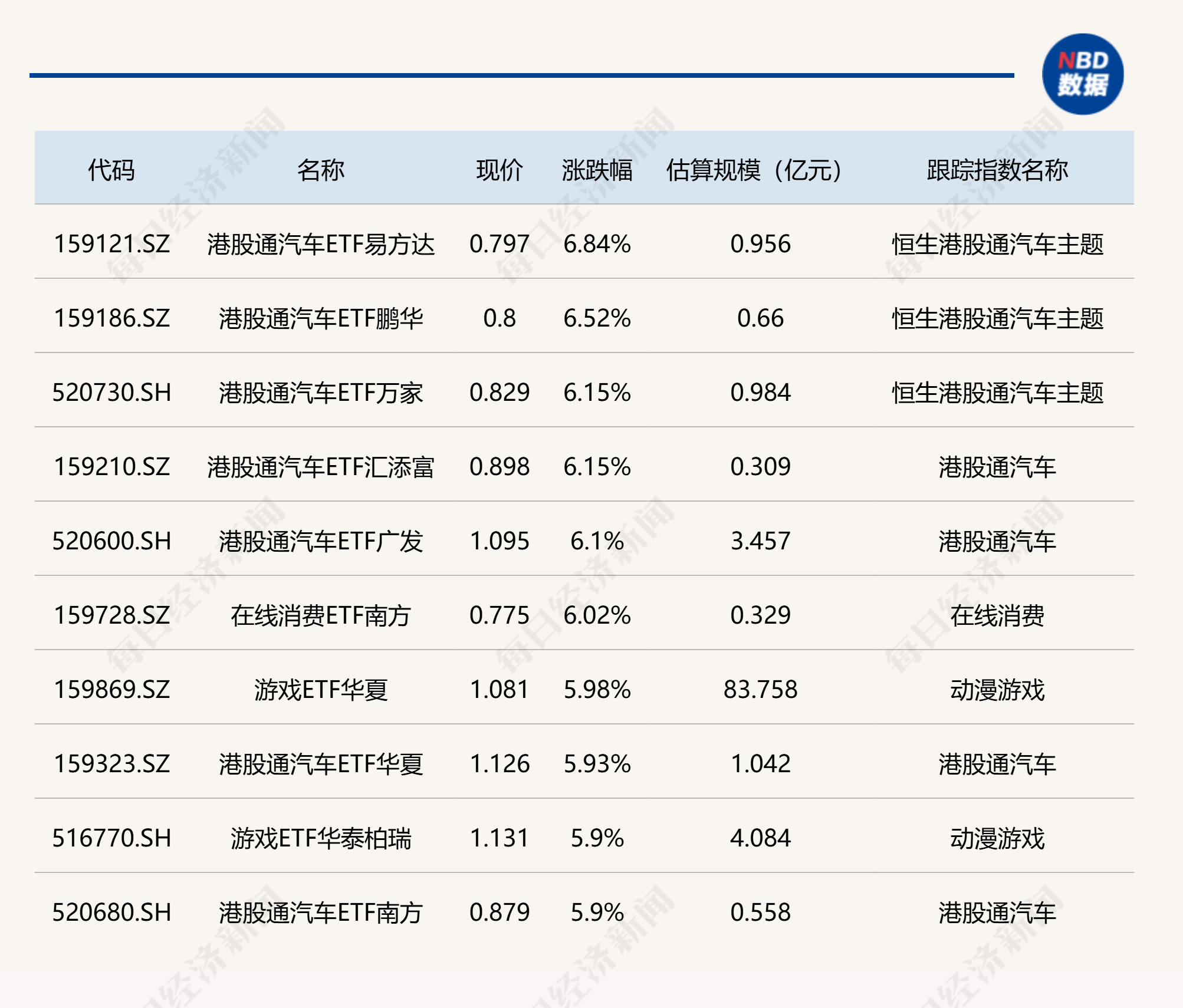Click the price 0.879

click(500, 913)
